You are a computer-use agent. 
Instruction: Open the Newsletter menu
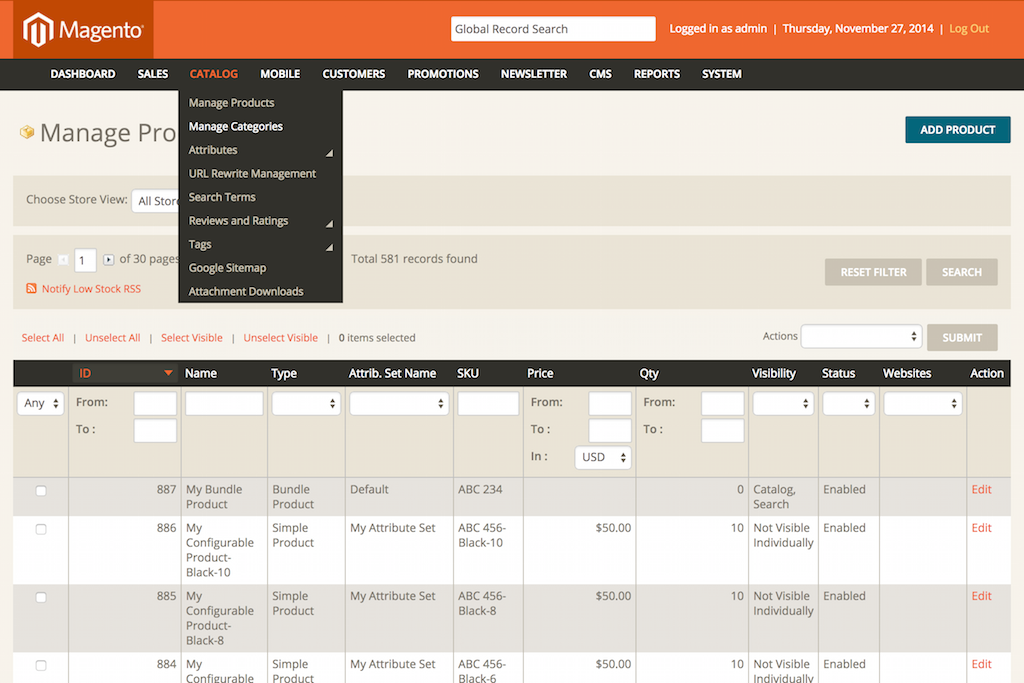[x=534, y=74]
